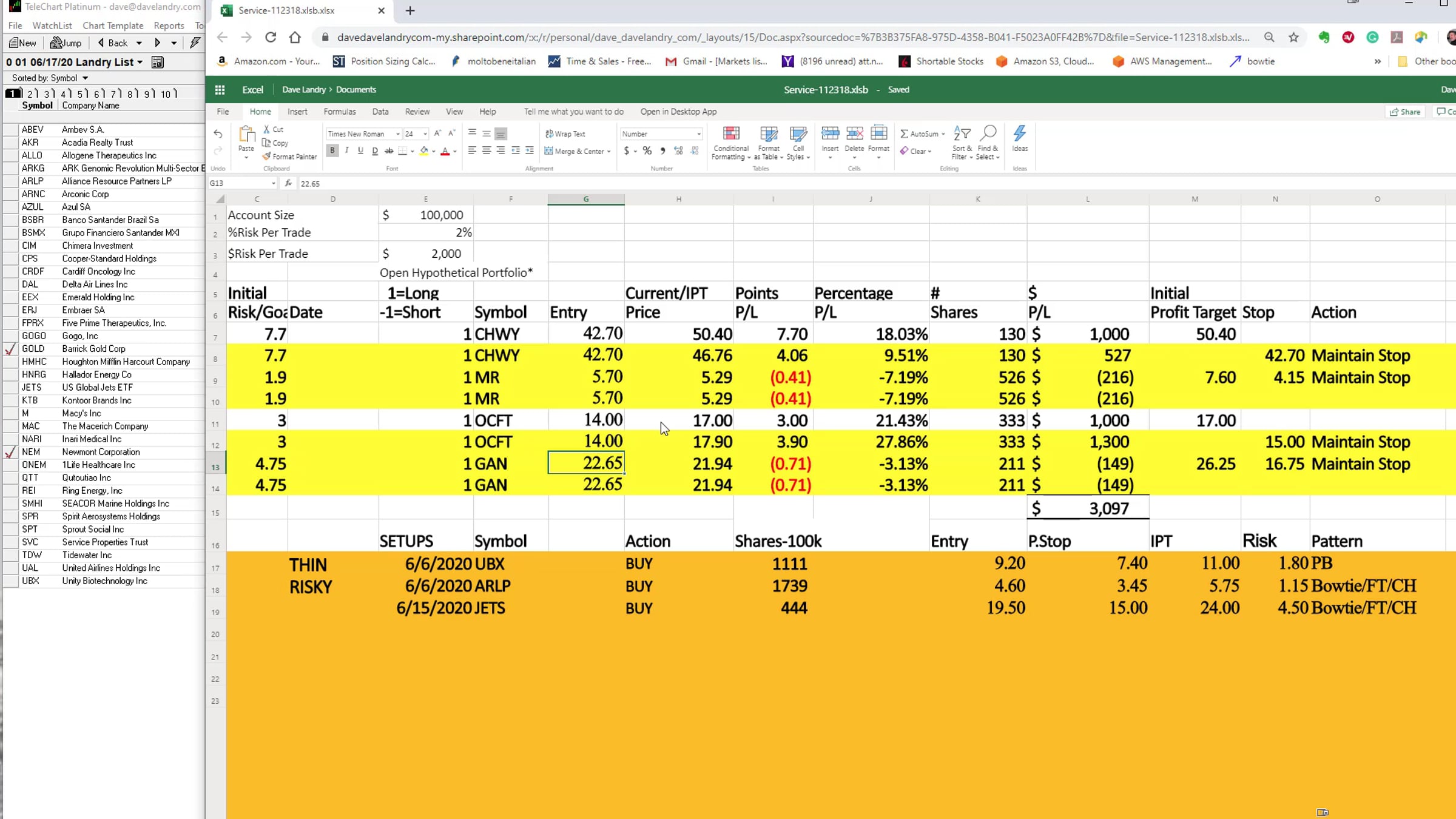Center-align text horizontally in the ribbon
Image resolution: width=1456 pixels, height=819 pixels.
pos(487,150)
